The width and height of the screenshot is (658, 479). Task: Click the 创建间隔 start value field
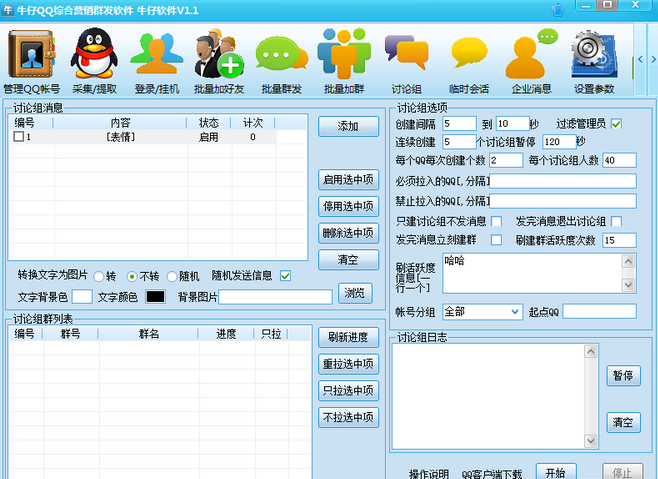(459, 124)
